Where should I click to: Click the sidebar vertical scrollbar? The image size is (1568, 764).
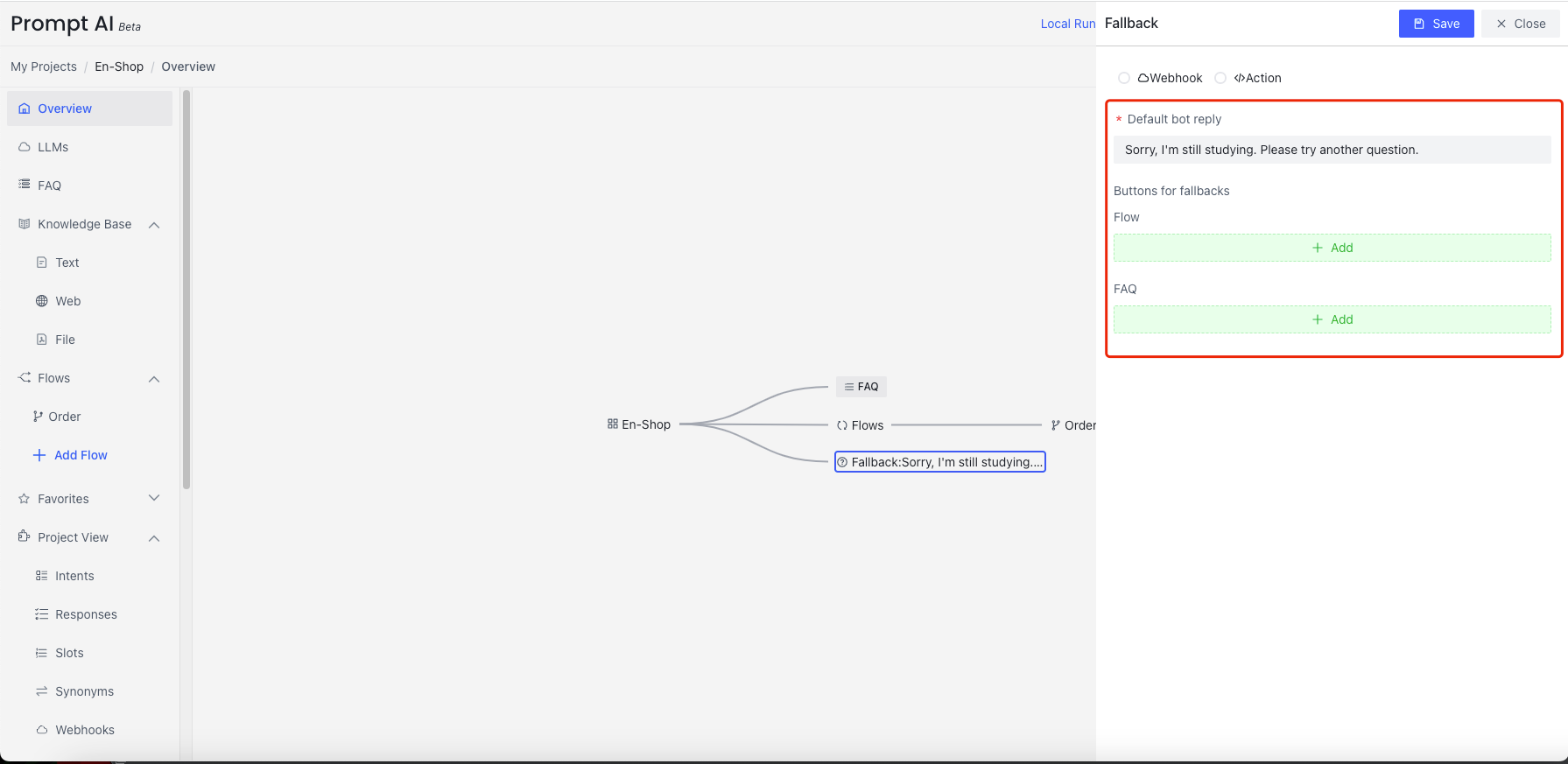point(186,289)
